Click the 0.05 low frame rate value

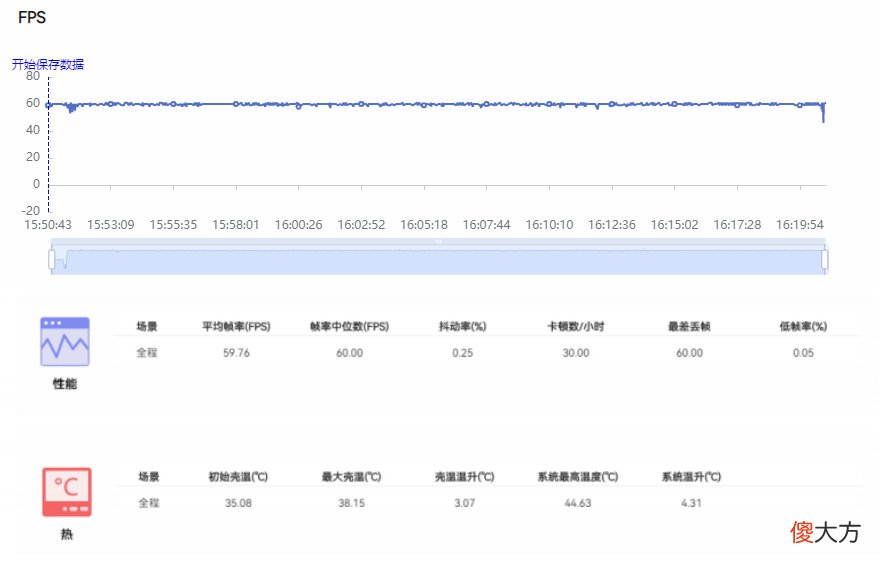click(803, 353)
